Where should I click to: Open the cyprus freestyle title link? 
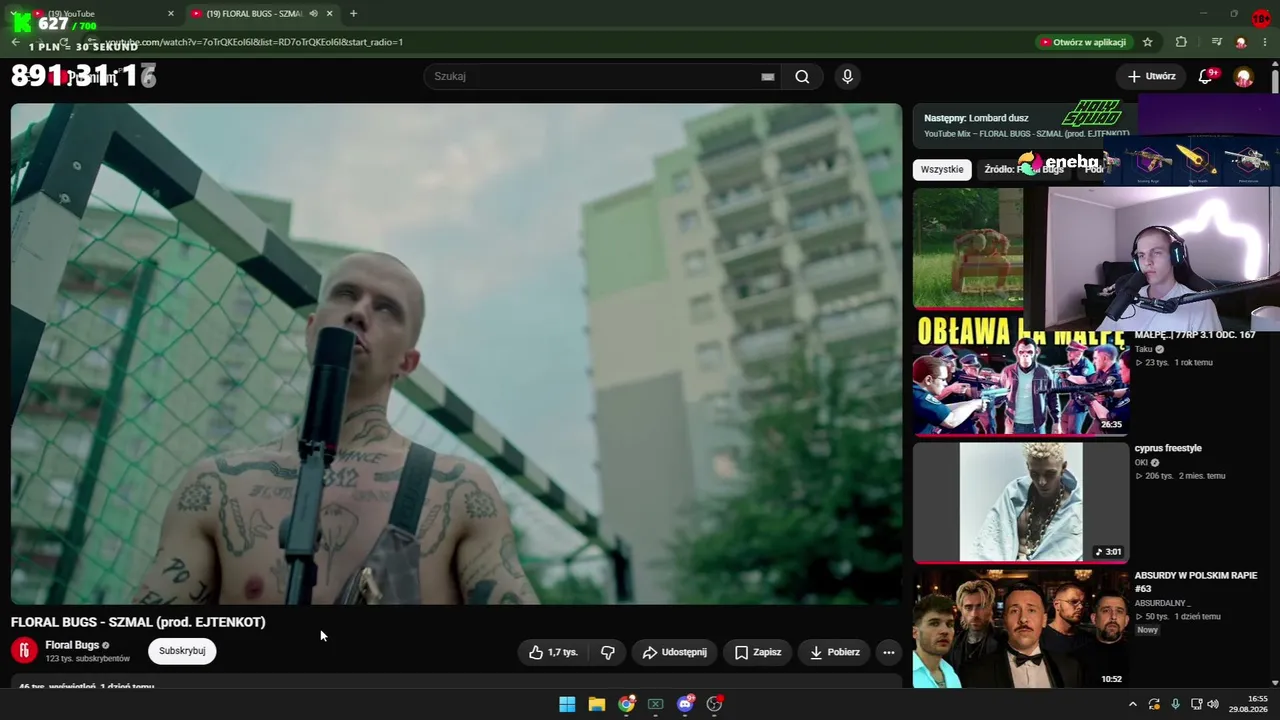pos(1168,449)
